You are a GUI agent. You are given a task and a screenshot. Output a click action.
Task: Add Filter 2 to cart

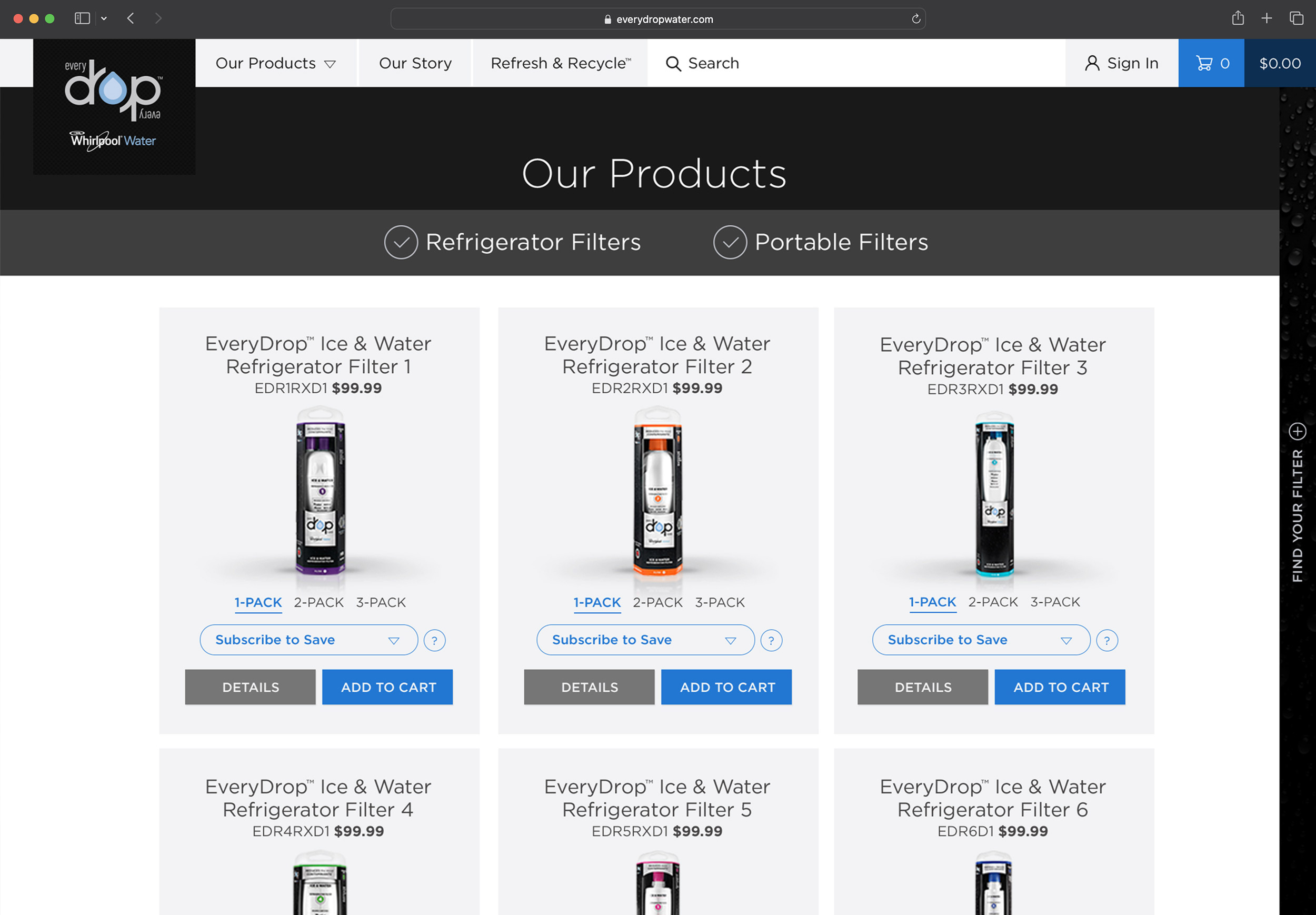tap(726, 687)
